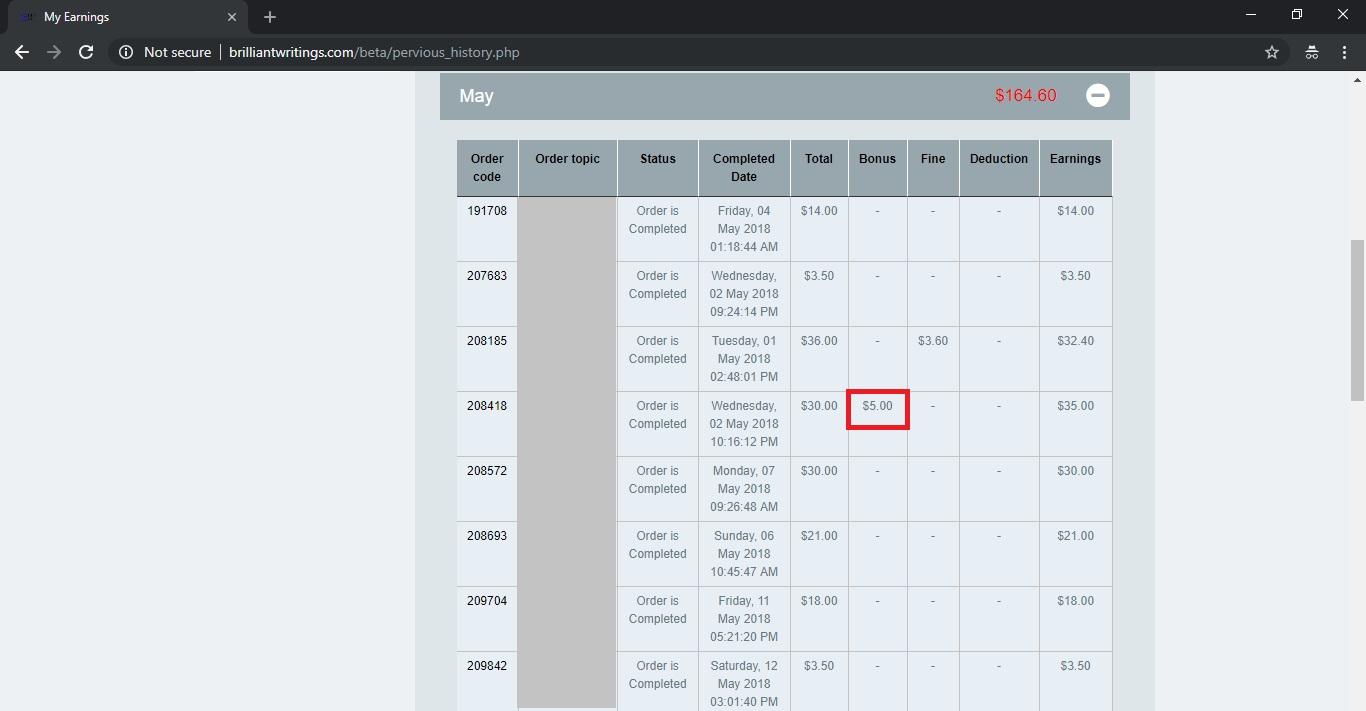Click the $36.00 total value
The width and height of the screenshot is (1366, 711).
tap(819, 341)
